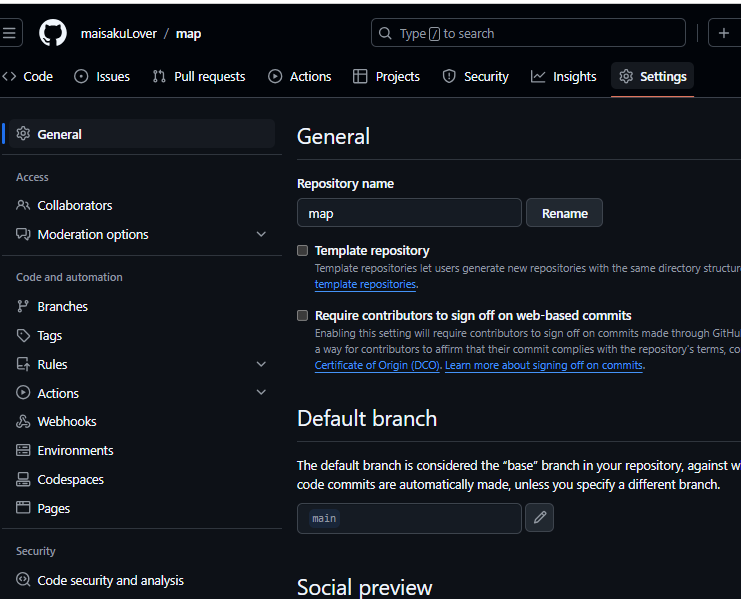Open the hamburger navigation menu
This screenshot has height=599, width=741.
click(9, 33)
